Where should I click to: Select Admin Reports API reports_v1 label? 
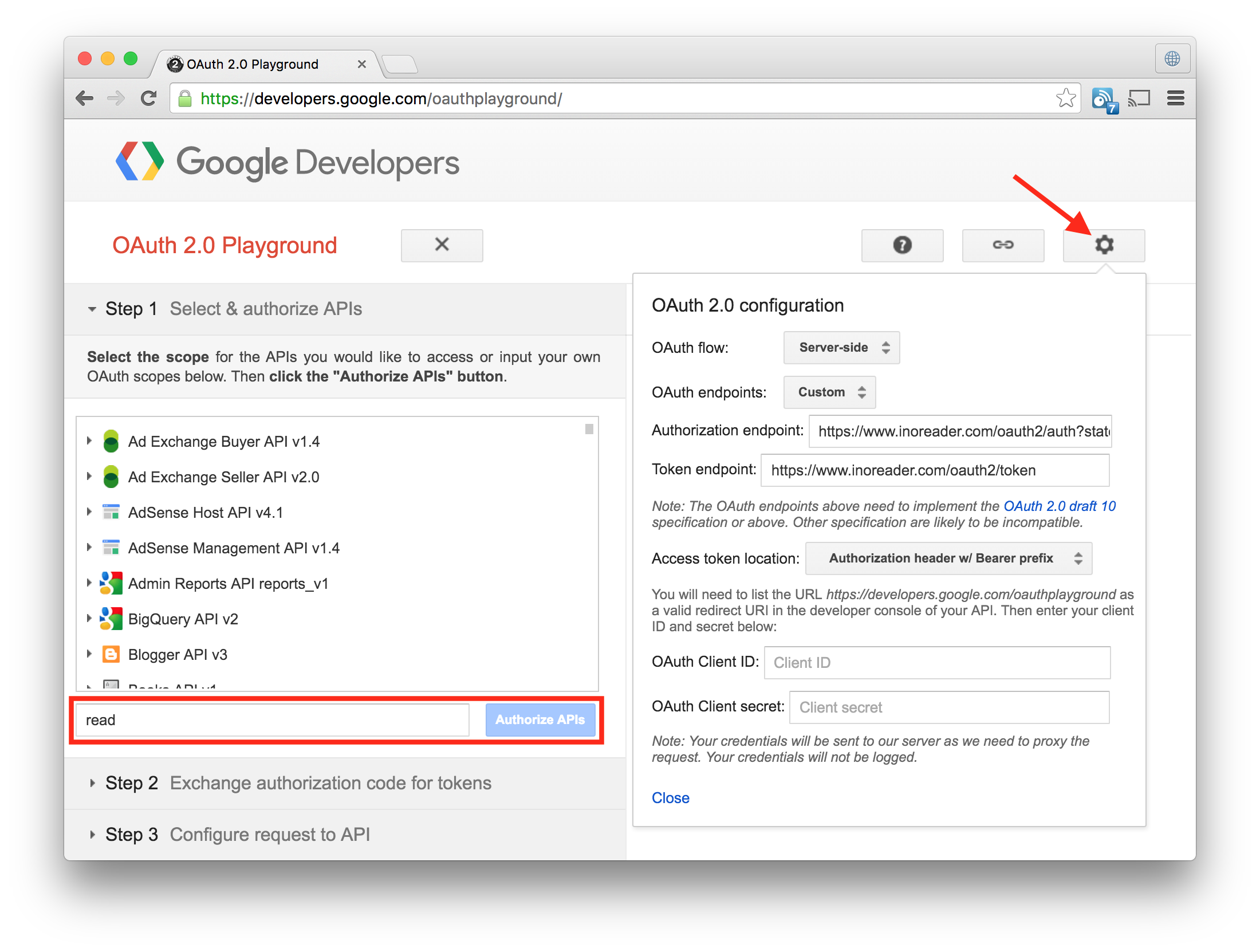(229, 584)
